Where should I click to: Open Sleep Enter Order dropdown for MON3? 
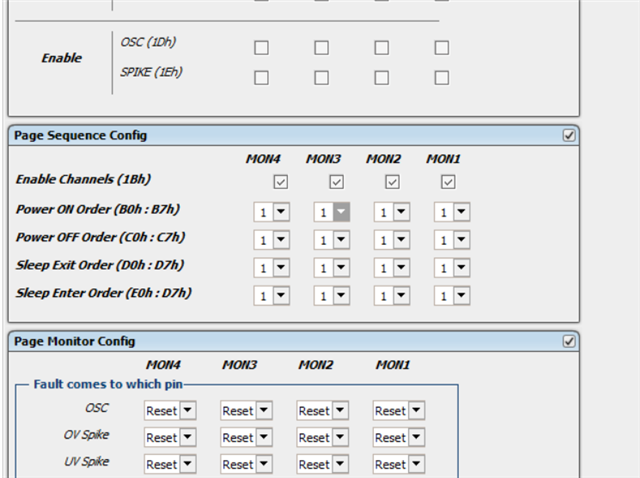point(332,296)
